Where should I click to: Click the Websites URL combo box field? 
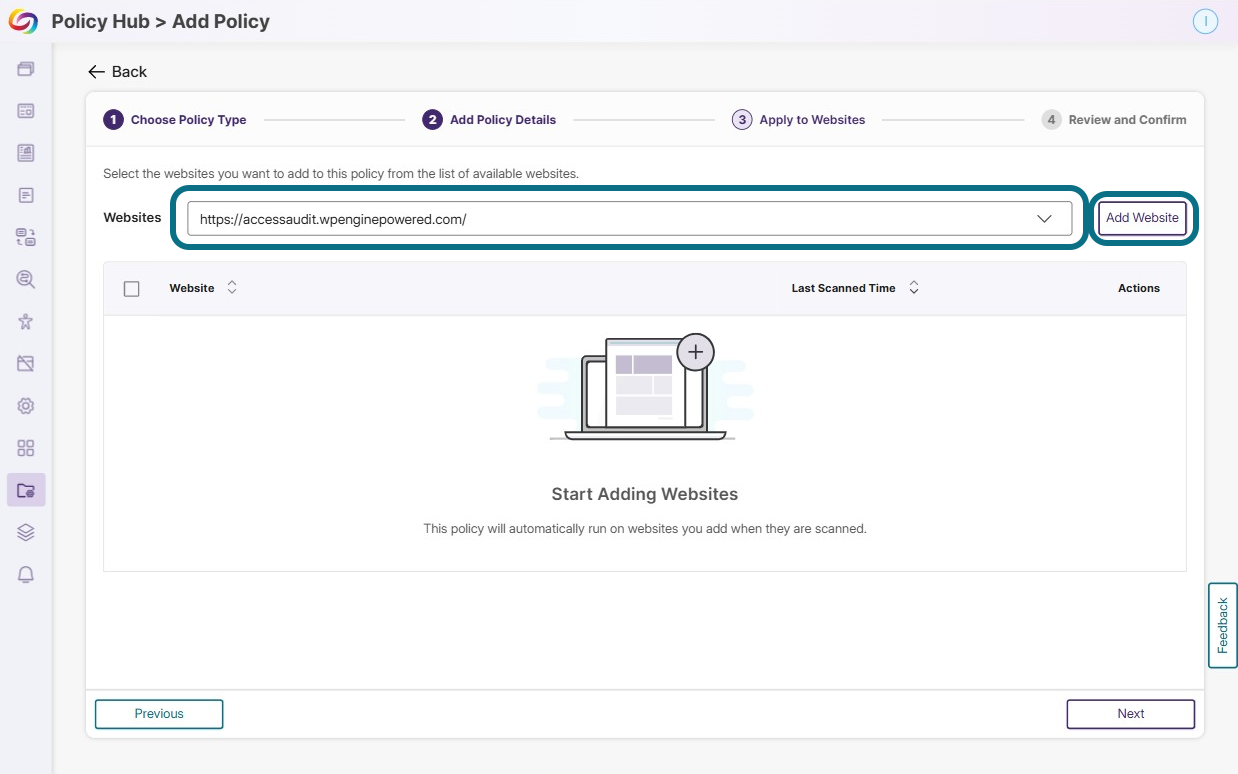click(630, 219)
